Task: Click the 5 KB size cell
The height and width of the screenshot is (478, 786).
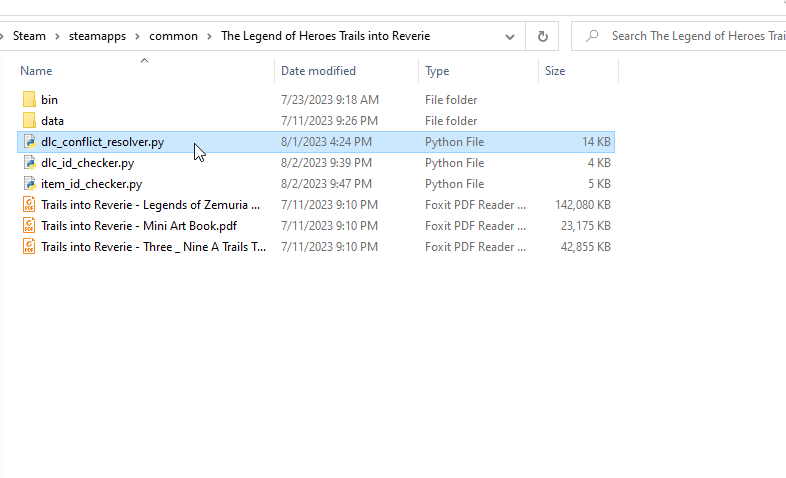Action: click(x=599, y=184)
